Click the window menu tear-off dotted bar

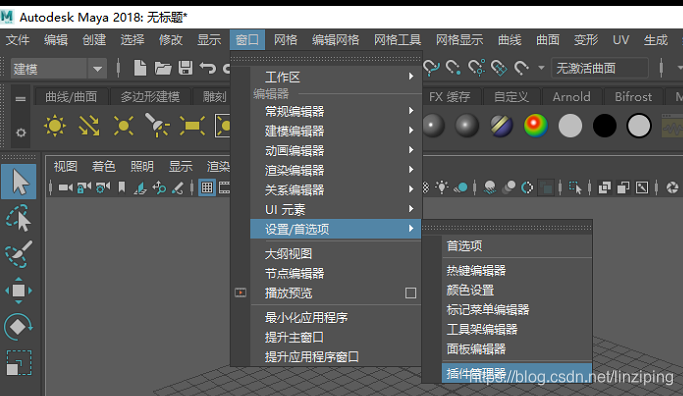click(x=326, y=58)
